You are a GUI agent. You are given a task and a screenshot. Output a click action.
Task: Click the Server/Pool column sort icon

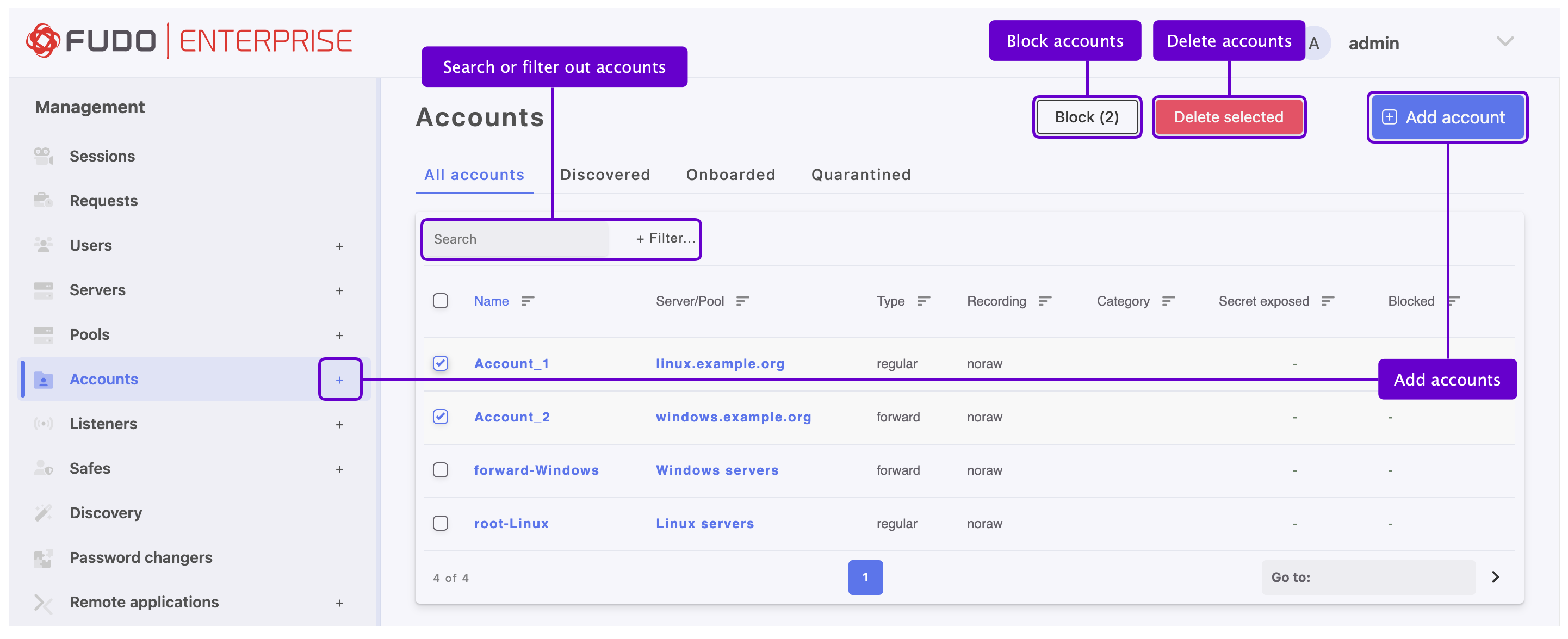742,301
